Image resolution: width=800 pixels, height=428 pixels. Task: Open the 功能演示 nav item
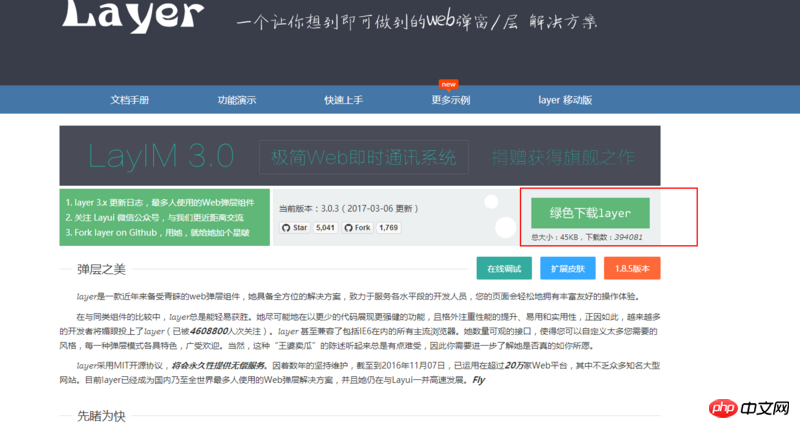point(237,100)
